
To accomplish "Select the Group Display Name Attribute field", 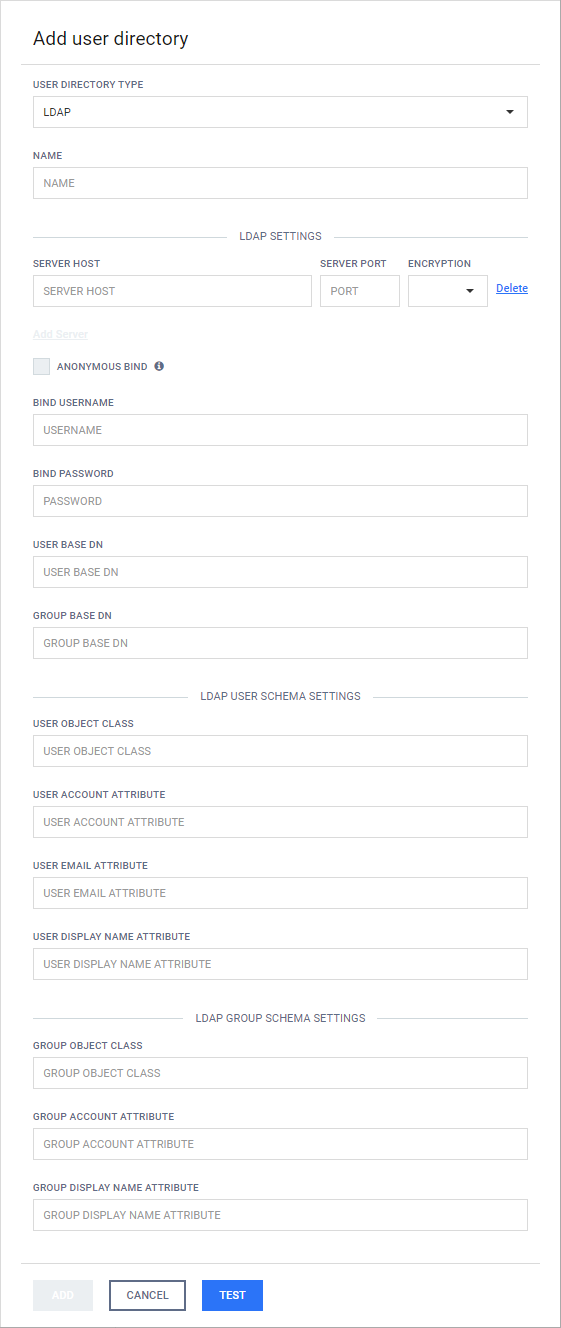I will pos(280,1215).
